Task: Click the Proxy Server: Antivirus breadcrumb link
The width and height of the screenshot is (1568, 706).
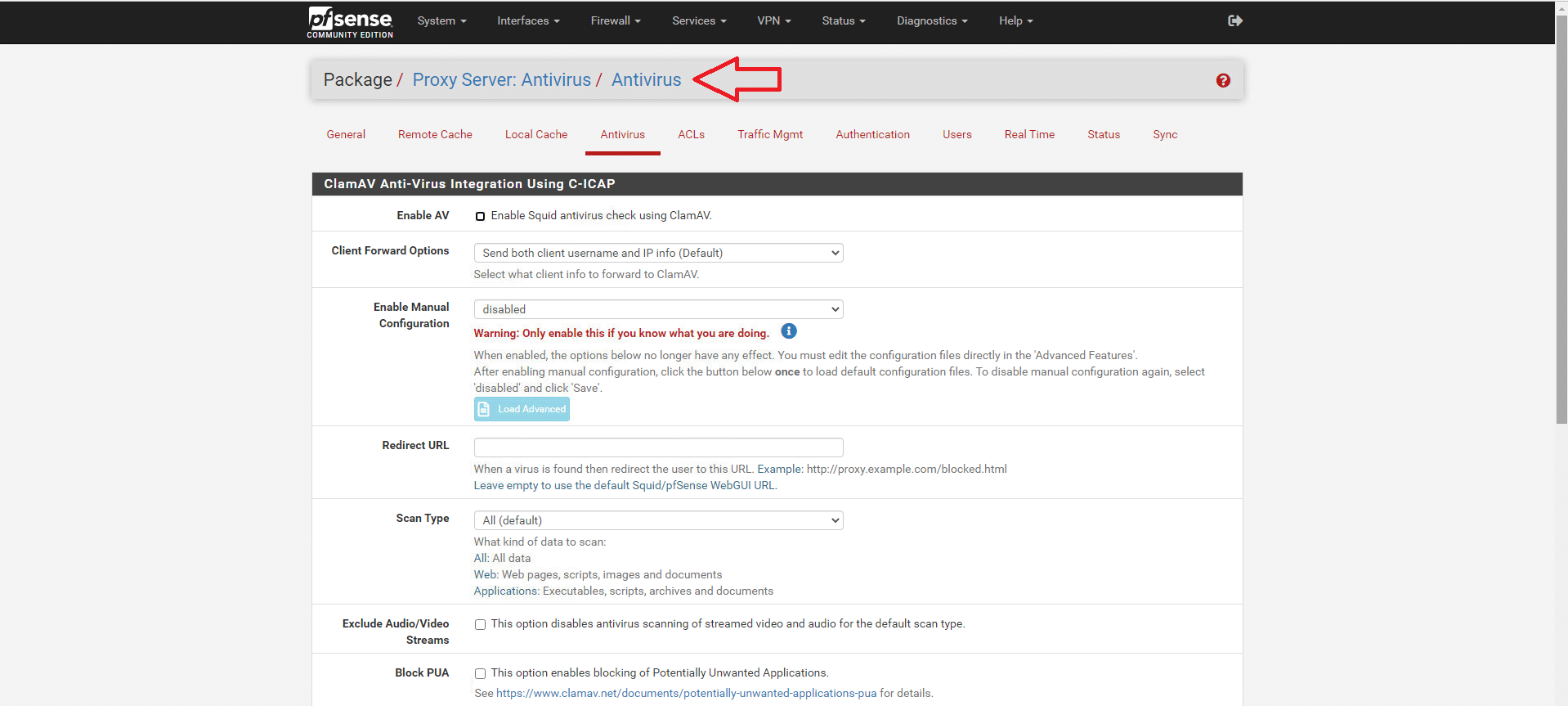Action: [x=501, y=80]
